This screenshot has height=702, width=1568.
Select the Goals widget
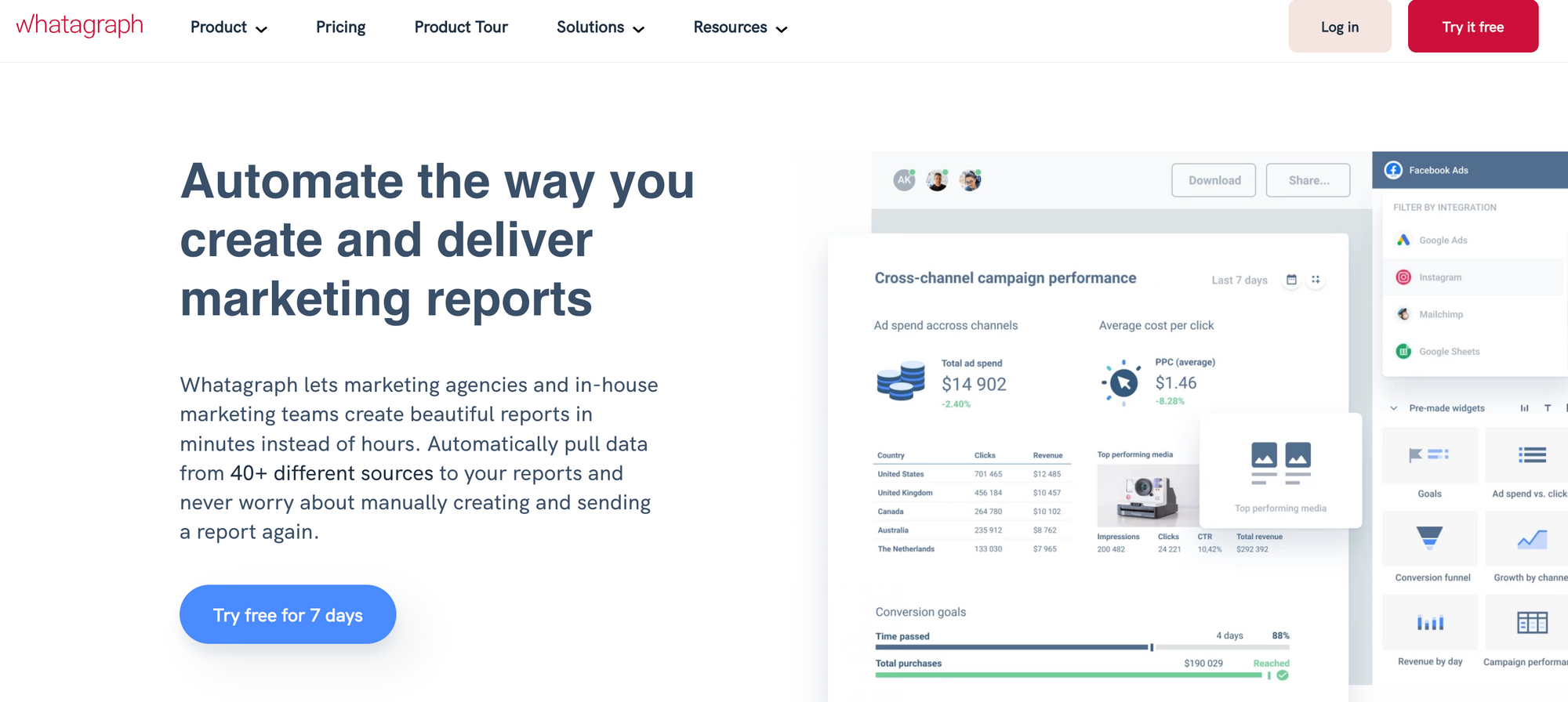pyautogui.click(x=1429, y=464)
